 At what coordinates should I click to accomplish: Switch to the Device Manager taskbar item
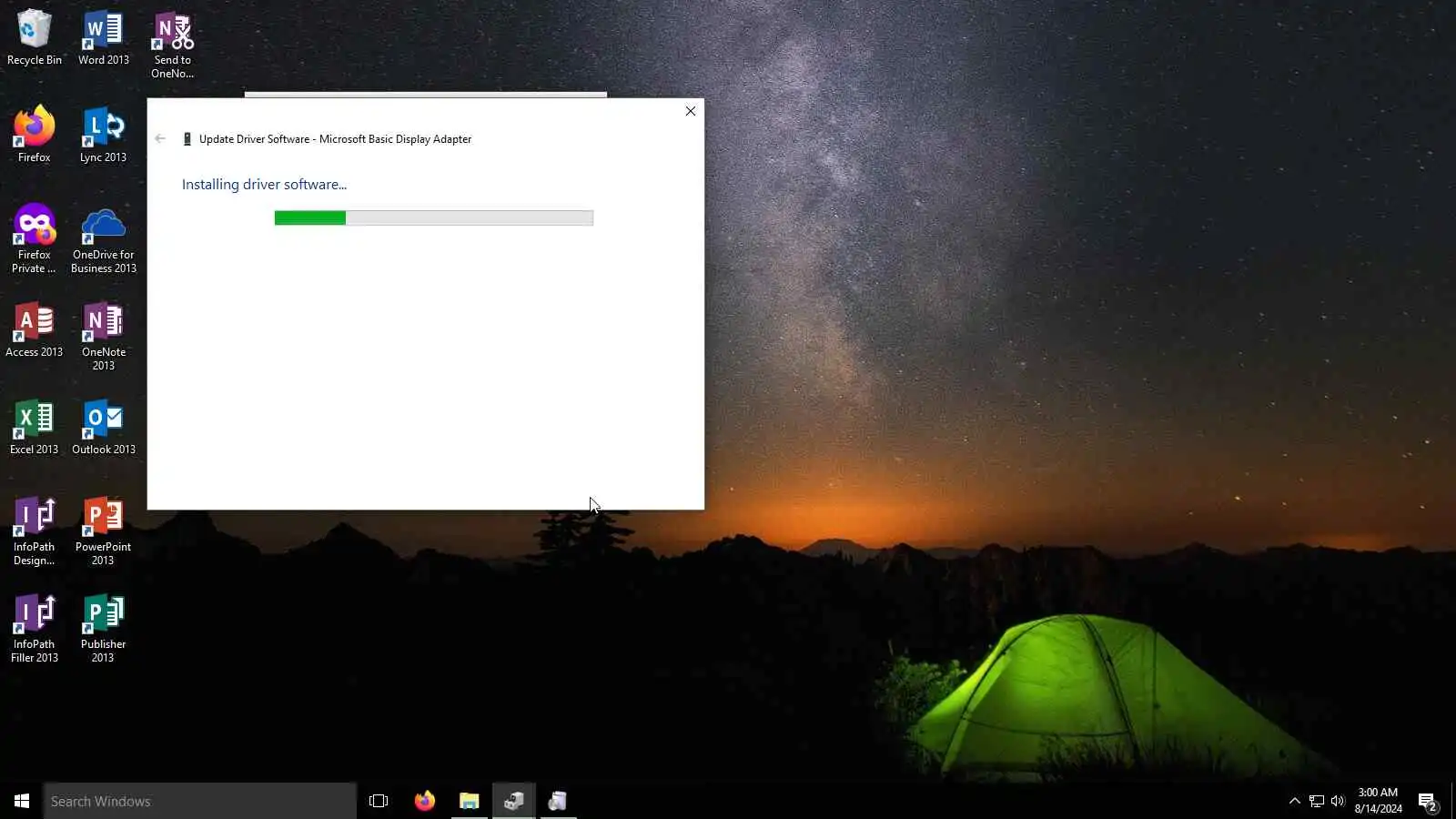pyautogui.click(x=514, y=801)
